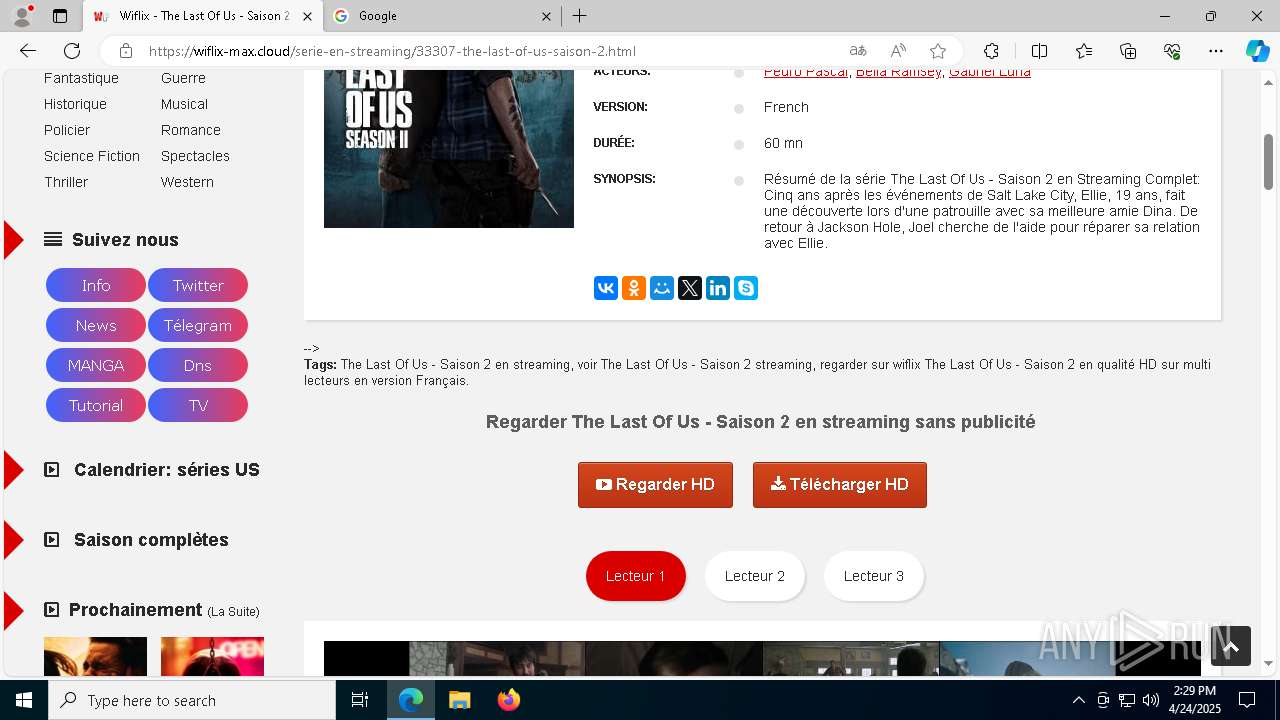
Task: Open browser essentials heart icon
Action: point(1172,51)
